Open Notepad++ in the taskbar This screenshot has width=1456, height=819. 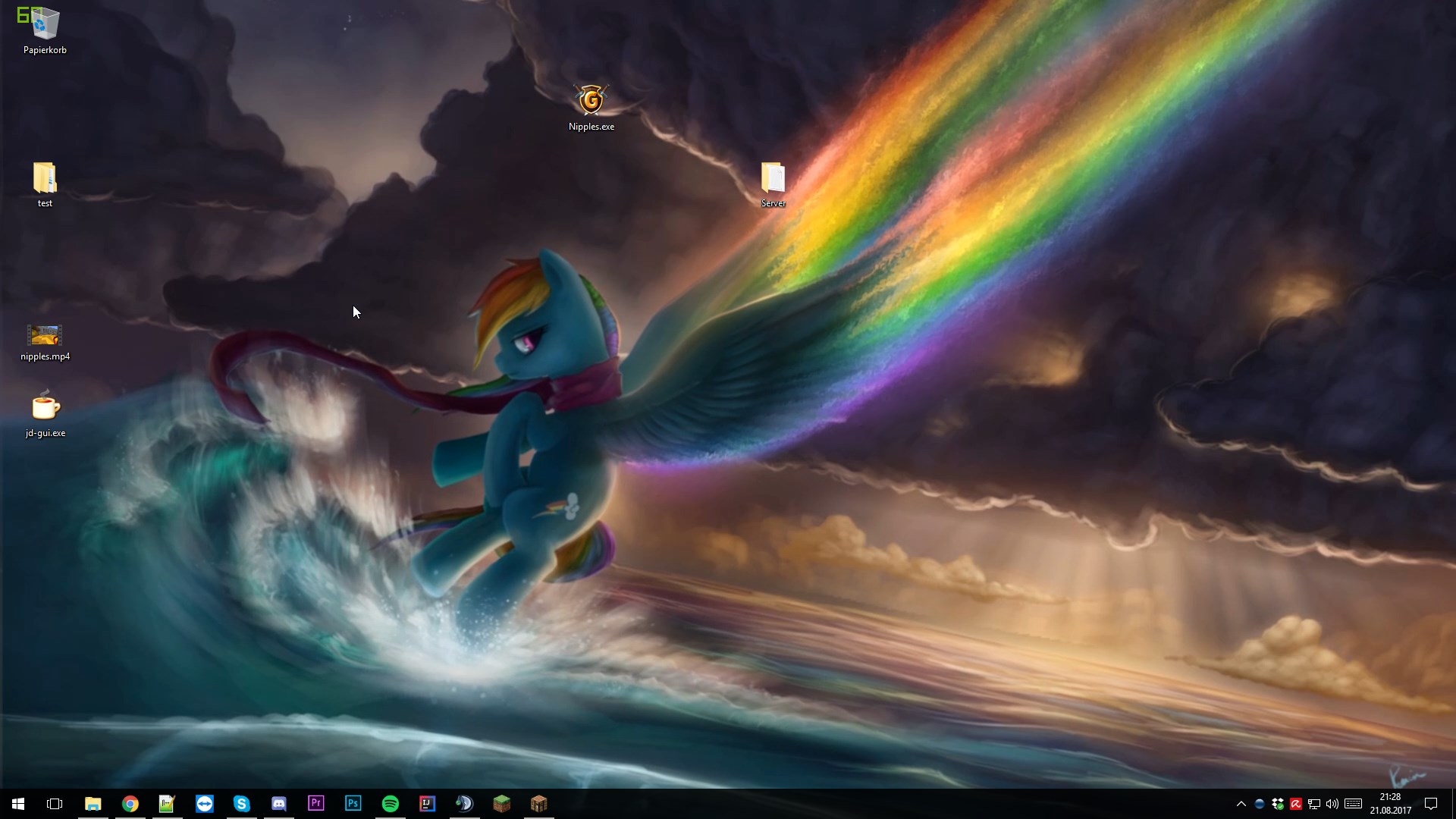click(167, 804)
